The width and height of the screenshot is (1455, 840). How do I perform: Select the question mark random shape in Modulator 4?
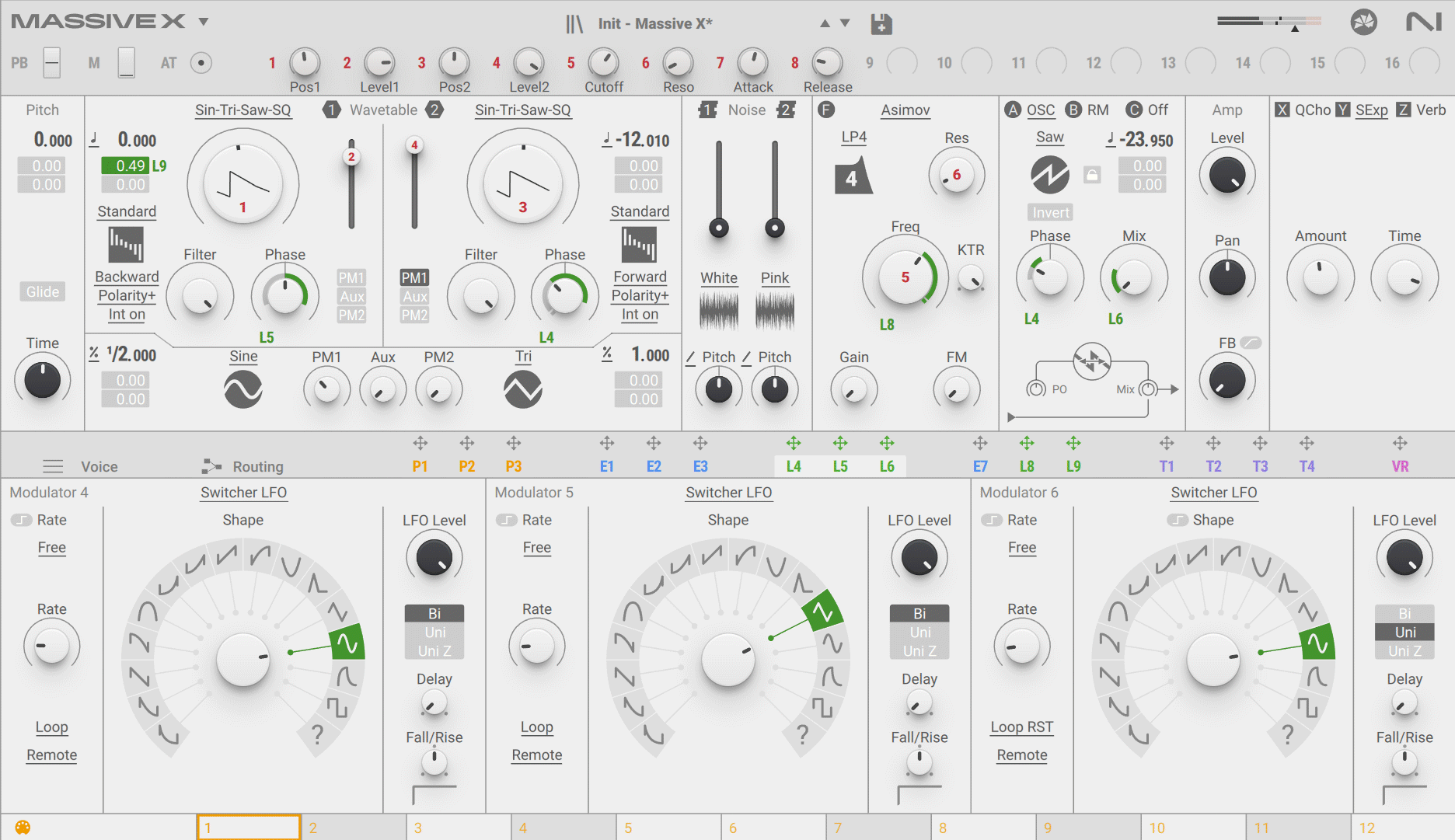(x=317, y=734)
